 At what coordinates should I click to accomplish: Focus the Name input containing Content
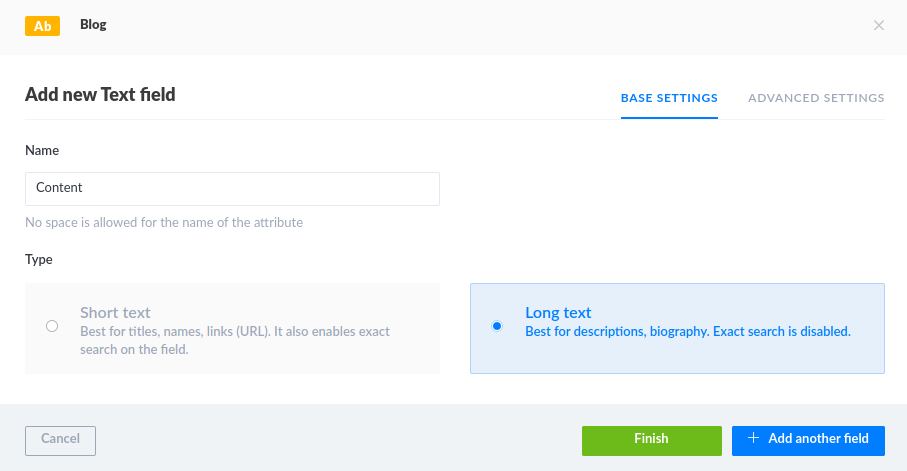232,188
